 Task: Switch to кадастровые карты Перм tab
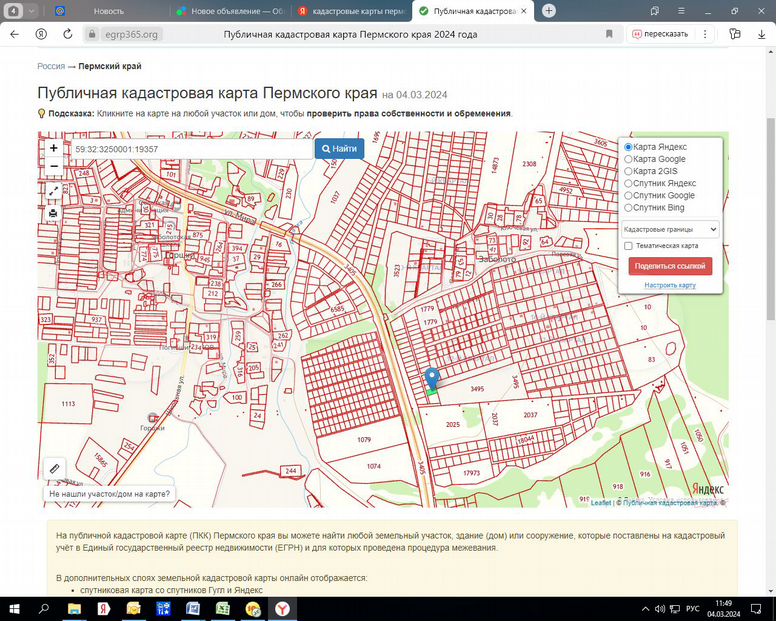(350, 10)
